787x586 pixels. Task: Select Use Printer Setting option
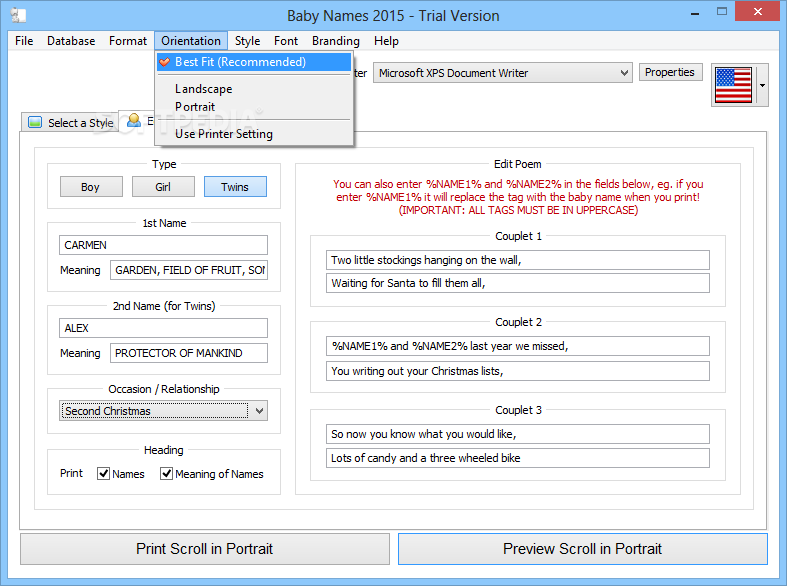[x=253, y=134]
